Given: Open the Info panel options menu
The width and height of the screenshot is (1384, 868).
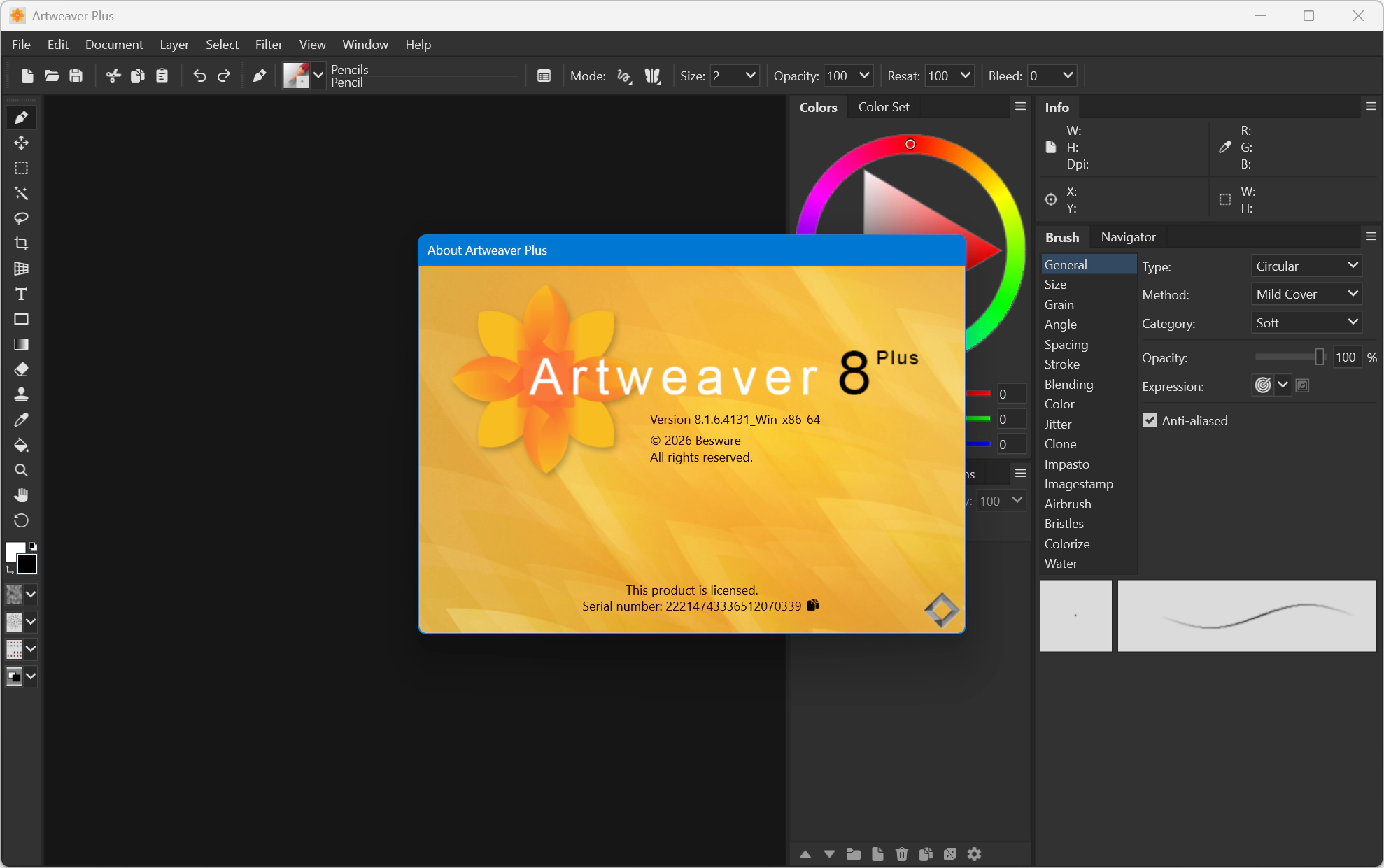Looking at the screenshot, I should click(x=1371, y=106).
